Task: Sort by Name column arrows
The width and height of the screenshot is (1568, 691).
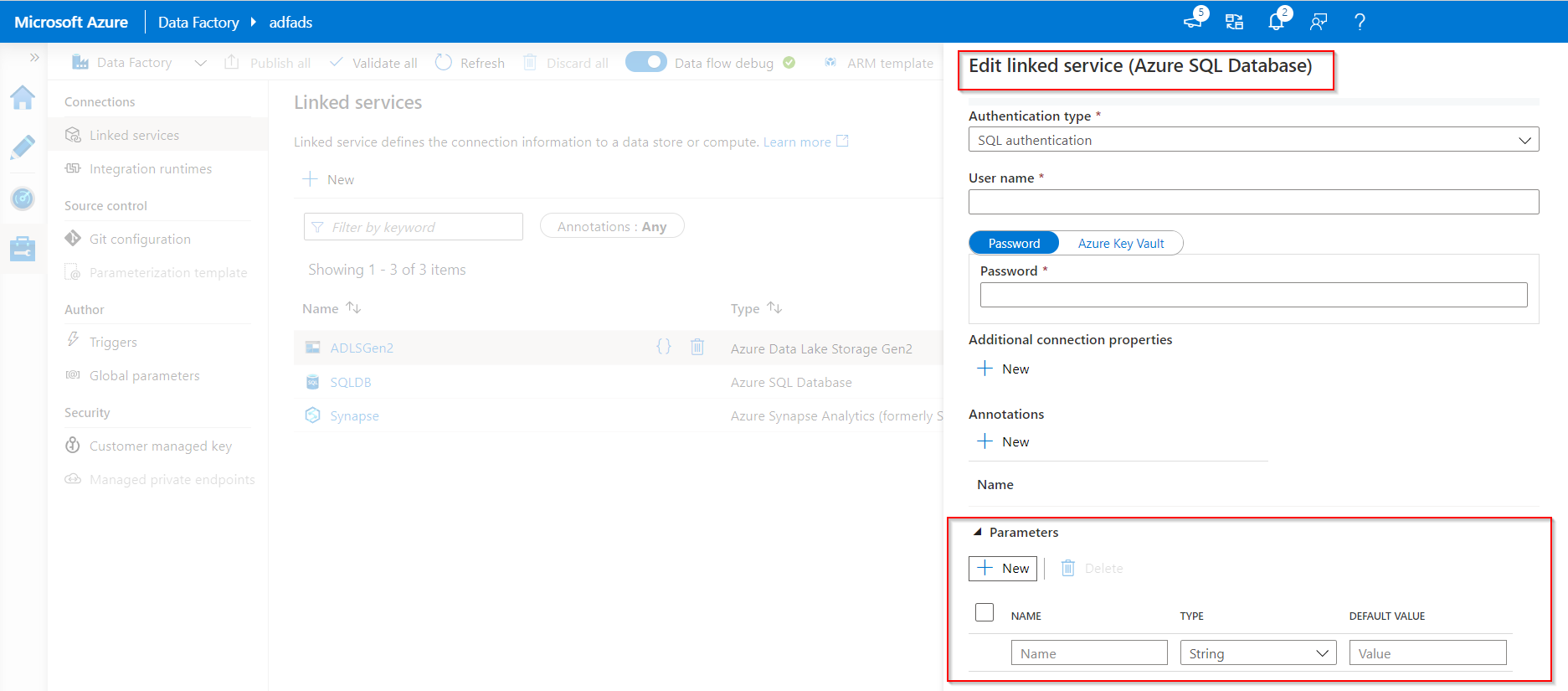Action: pos(354,308)
